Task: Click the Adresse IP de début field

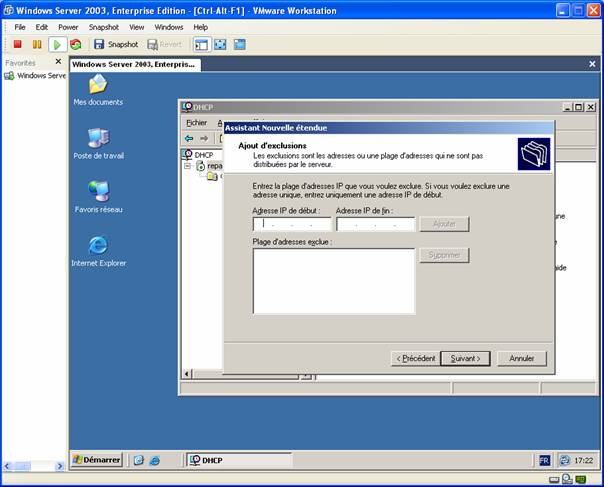Action: (292, 224)
